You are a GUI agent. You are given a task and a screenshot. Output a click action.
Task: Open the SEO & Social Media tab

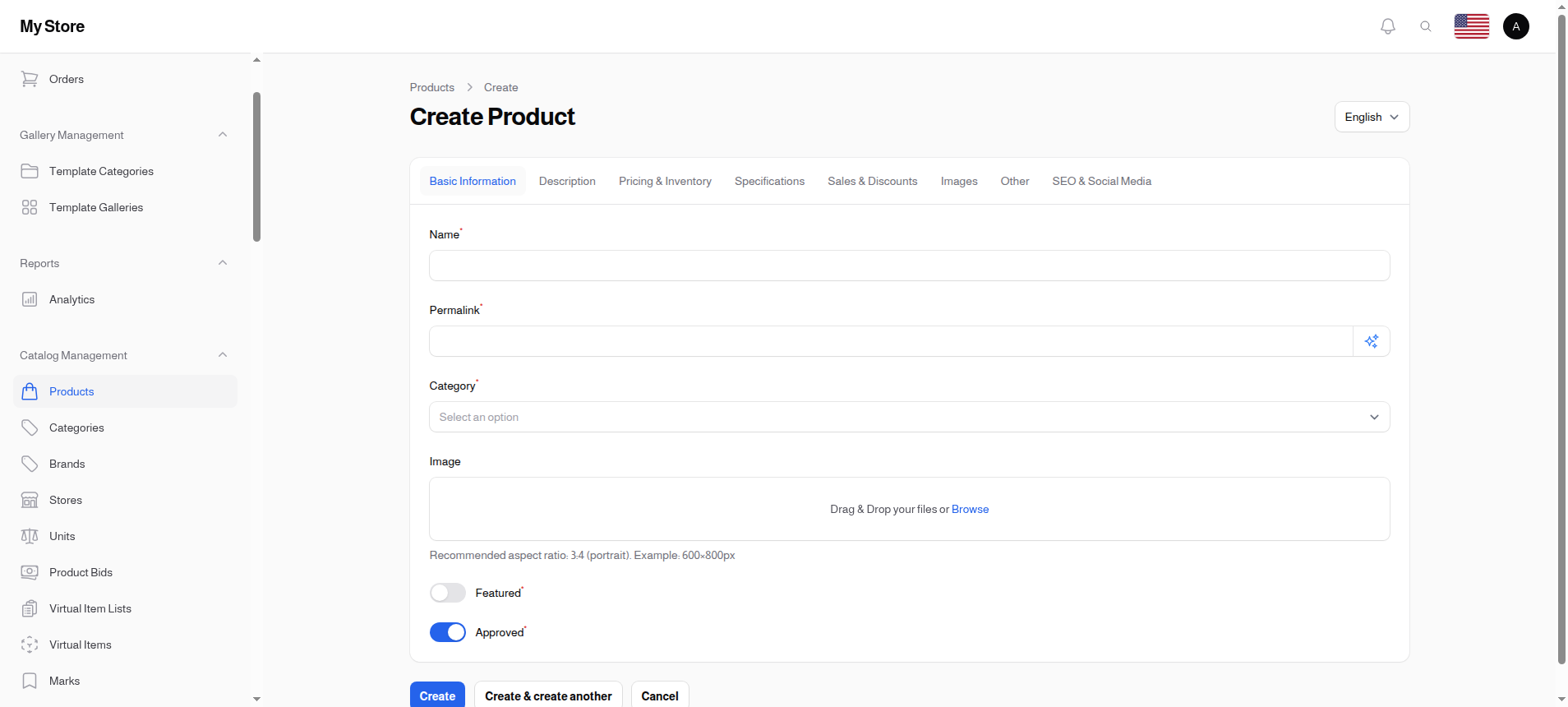pyautogui.click(x=1101, y=181)
